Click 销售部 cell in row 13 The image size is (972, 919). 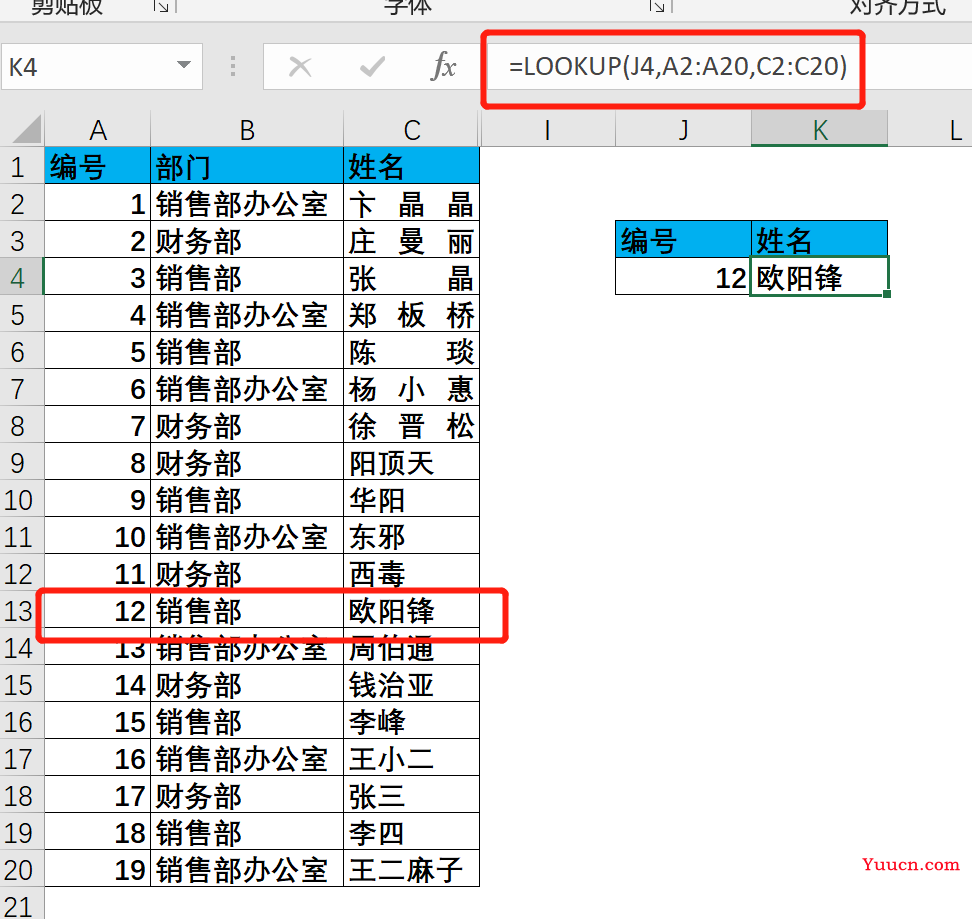247,610
